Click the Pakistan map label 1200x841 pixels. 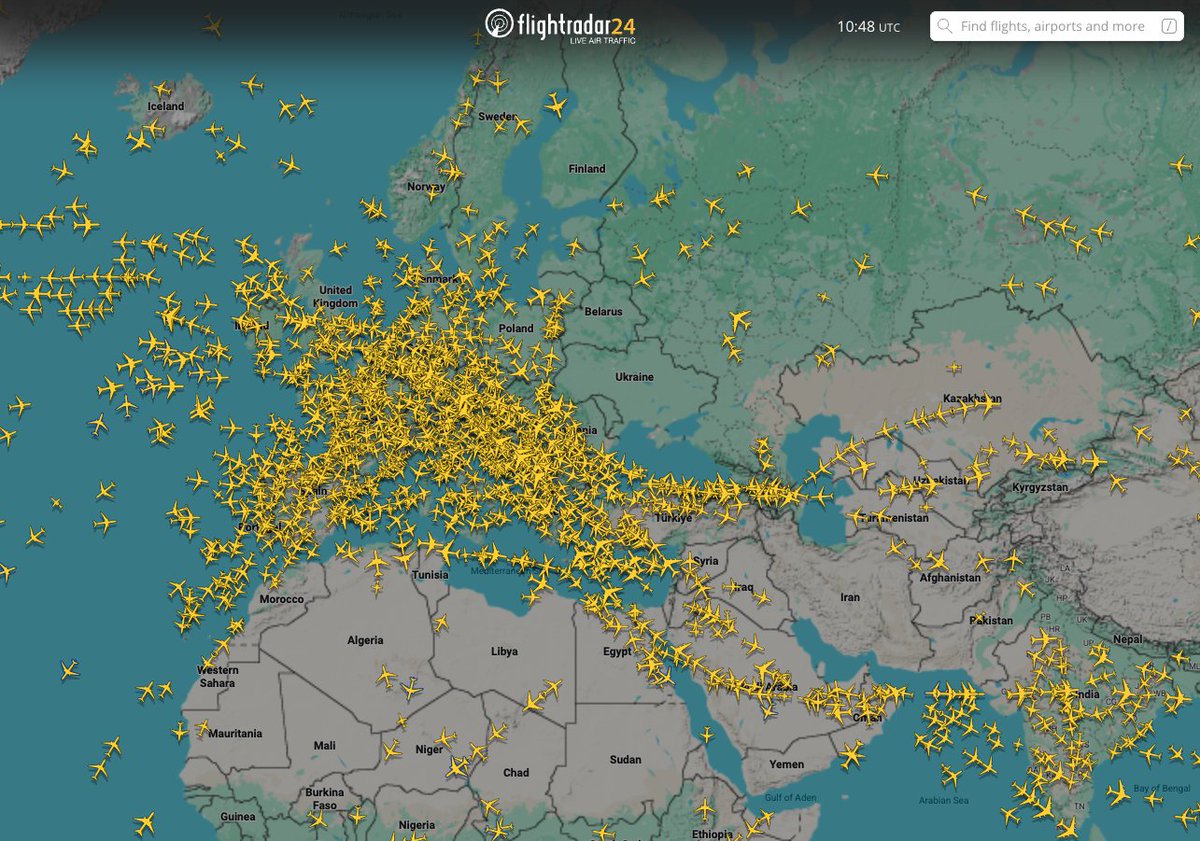click(991, 620)
